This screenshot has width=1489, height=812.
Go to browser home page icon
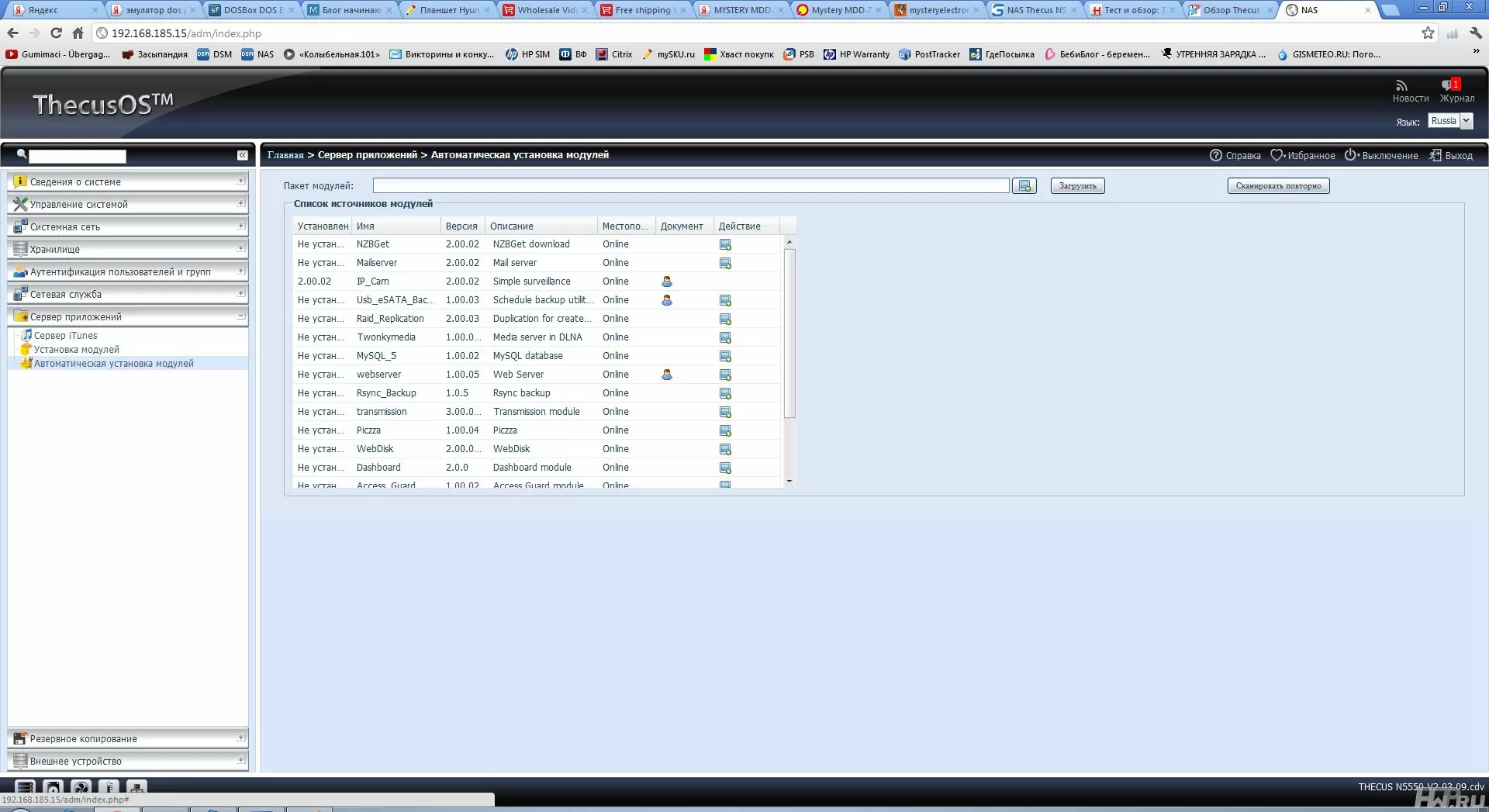click(78, 33)
